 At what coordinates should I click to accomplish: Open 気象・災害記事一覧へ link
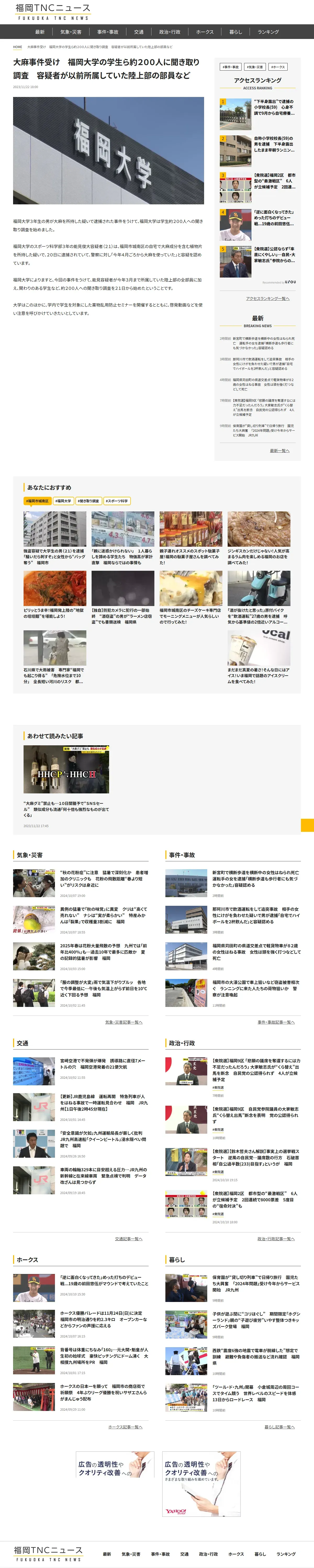pos(124,1022)
